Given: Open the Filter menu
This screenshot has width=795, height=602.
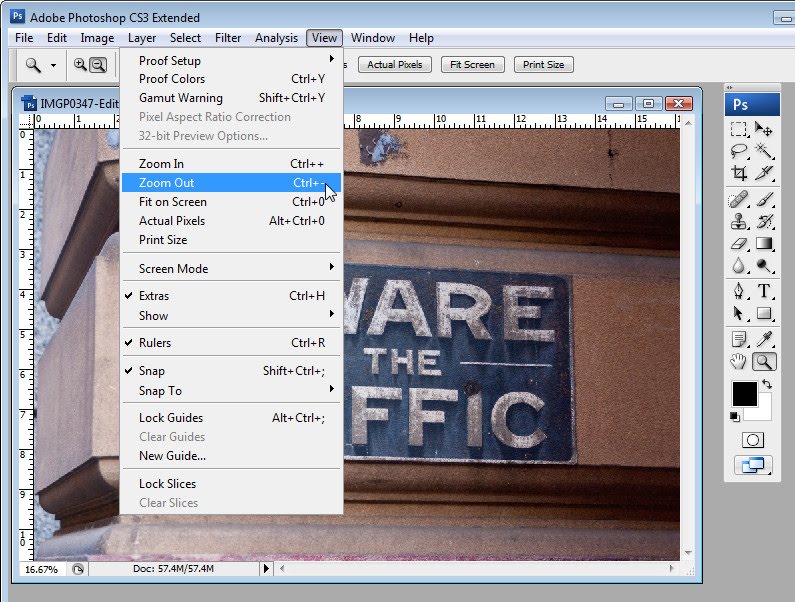Looking at the screenshot, I should [x=228, y=38].
